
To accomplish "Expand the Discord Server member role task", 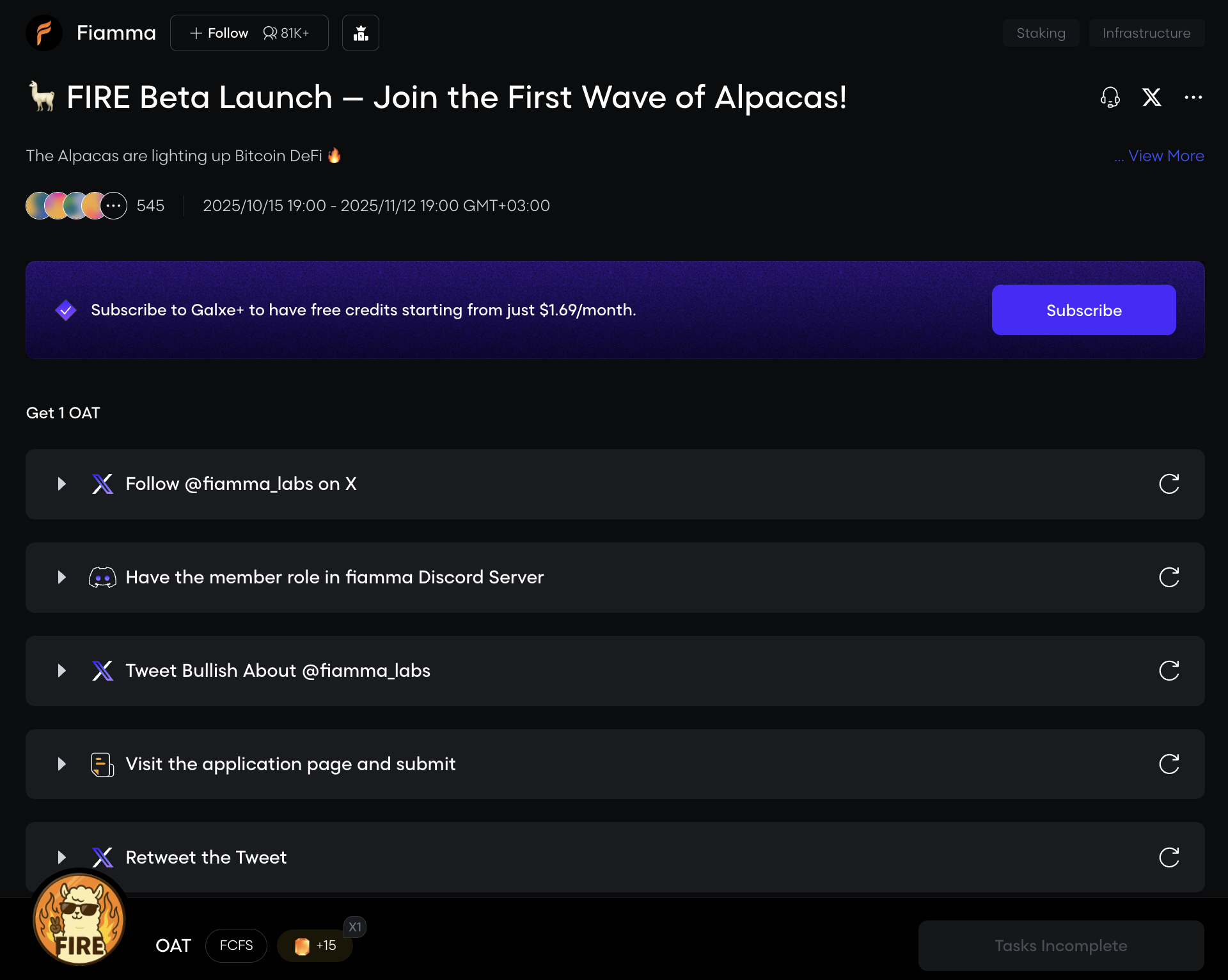I will click(62, 578).
